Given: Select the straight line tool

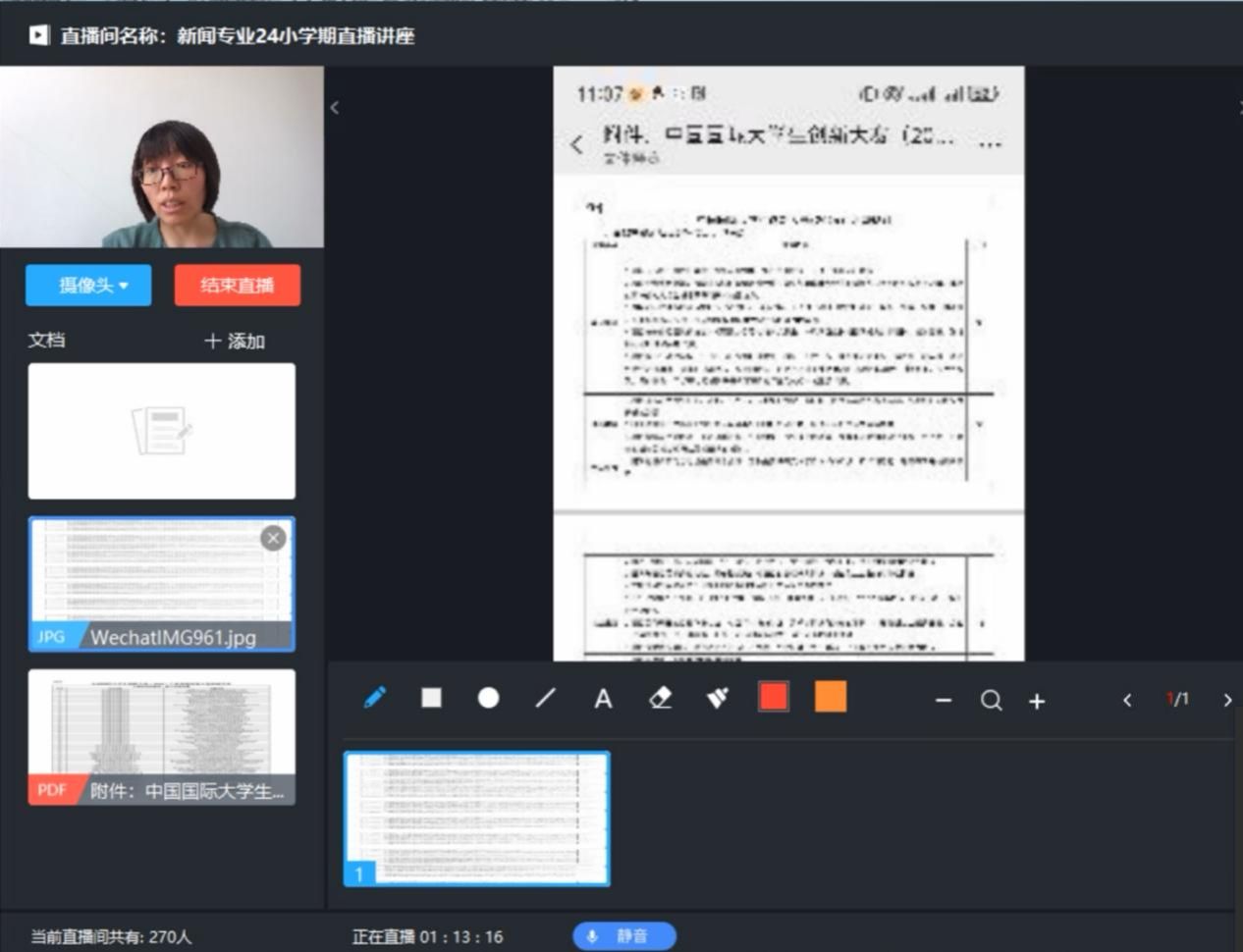Looking at the screenshot, I should pos(546,698).
